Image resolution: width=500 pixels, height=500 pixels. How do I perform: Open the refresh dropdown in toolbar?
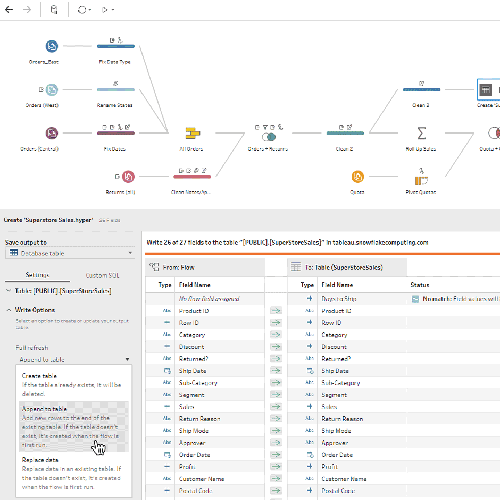[x=84, y=10]
